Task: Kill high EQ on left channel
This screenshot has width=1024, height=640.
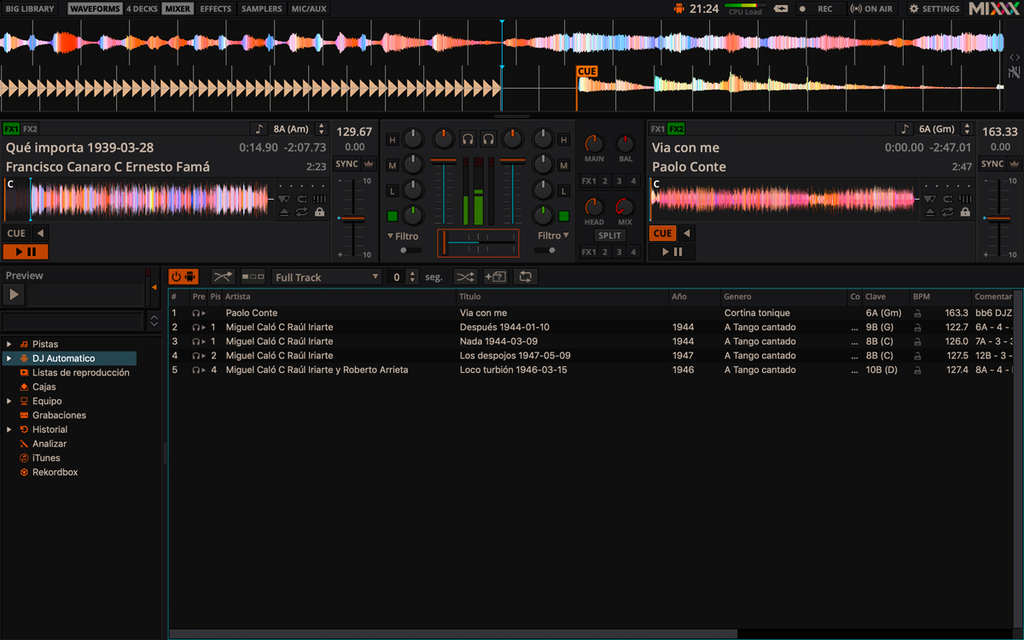Action: pyautogui.click(x=392, y=140)
